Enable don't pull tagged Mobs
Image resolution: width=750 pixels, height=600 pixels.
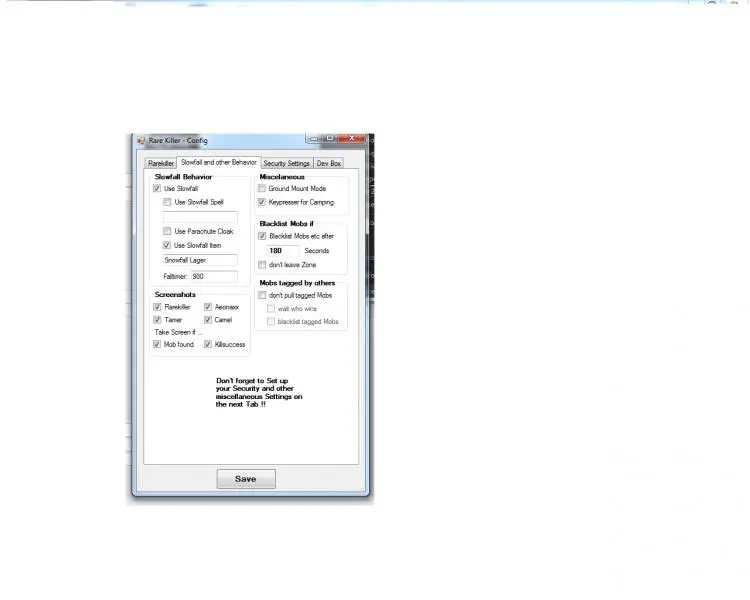coord(262,296)
